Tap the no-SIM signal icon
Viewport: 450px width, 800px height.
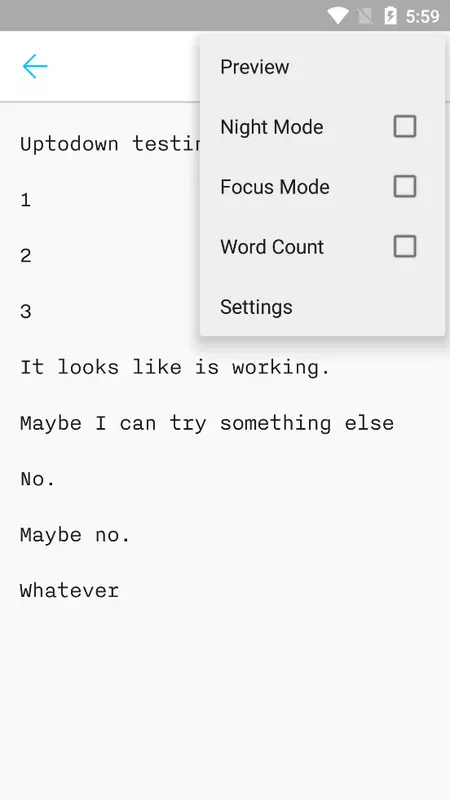point(365,16)
